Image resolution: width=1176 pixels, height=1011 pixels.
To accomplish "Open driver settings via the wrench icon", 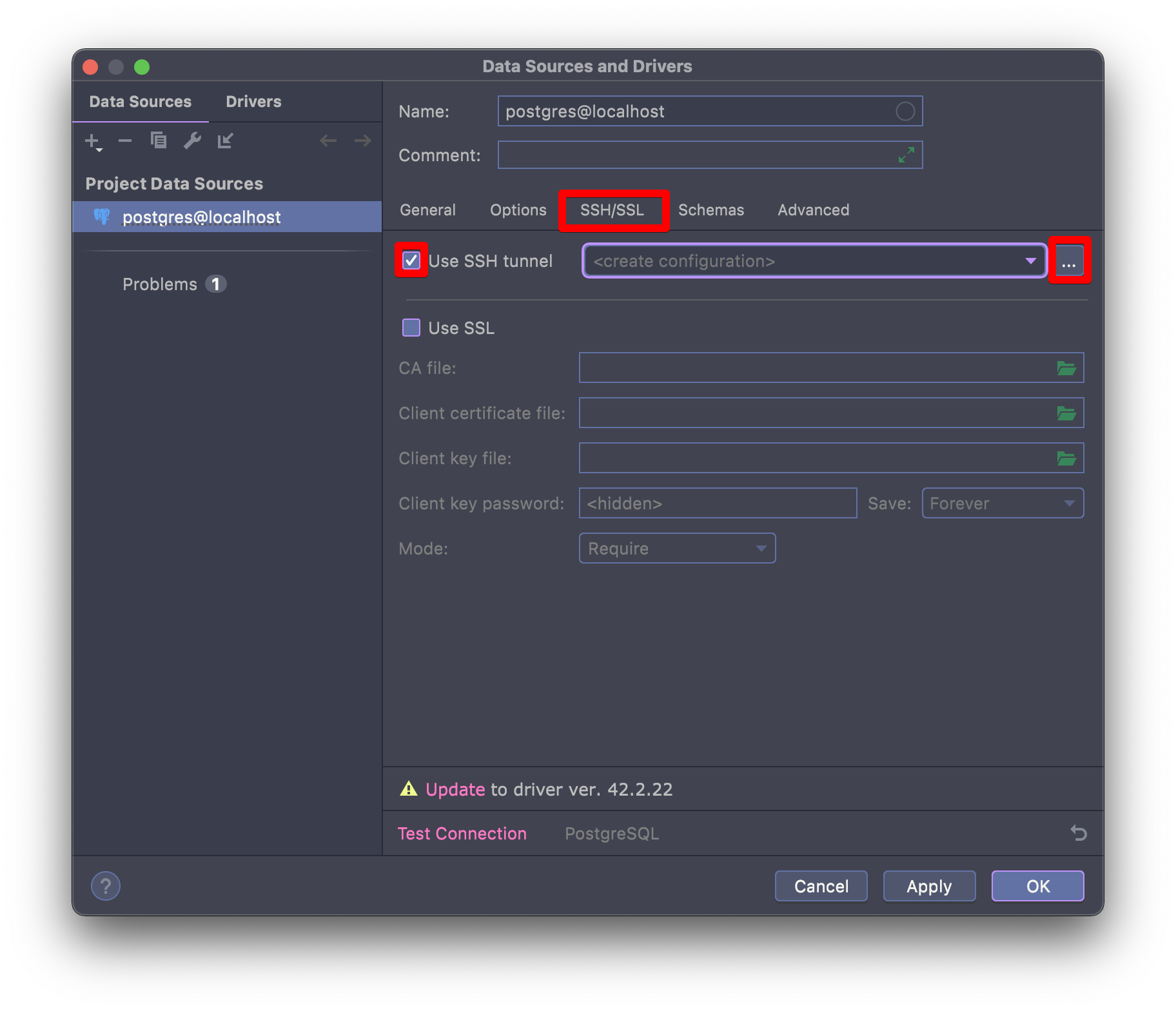I will click(192, 141).
